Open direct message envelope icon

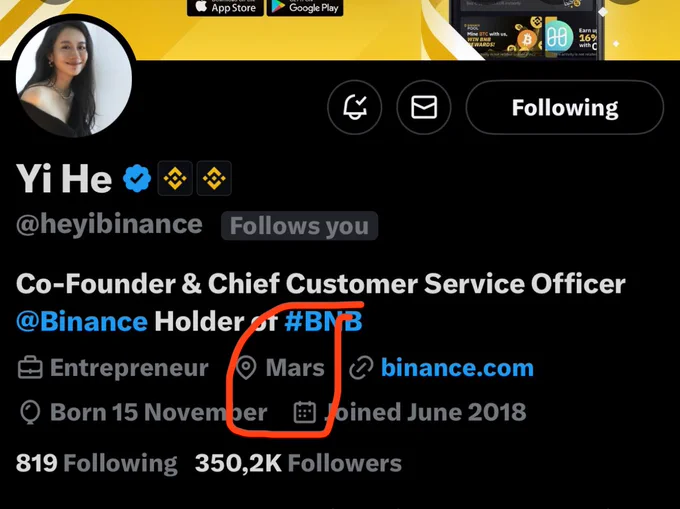point(424,107)
